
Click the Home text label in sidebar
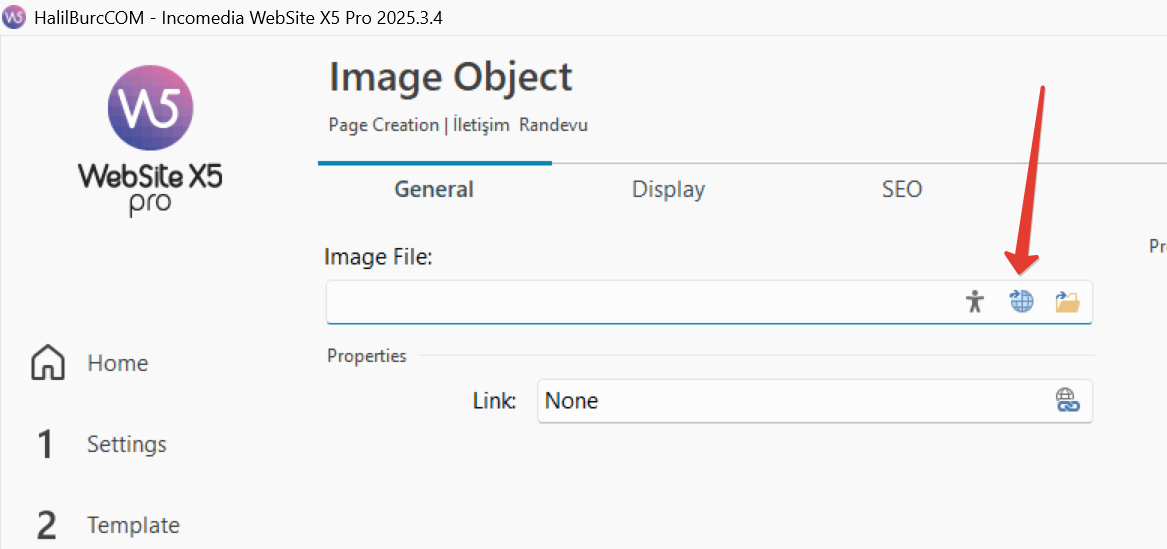(117, 363)
